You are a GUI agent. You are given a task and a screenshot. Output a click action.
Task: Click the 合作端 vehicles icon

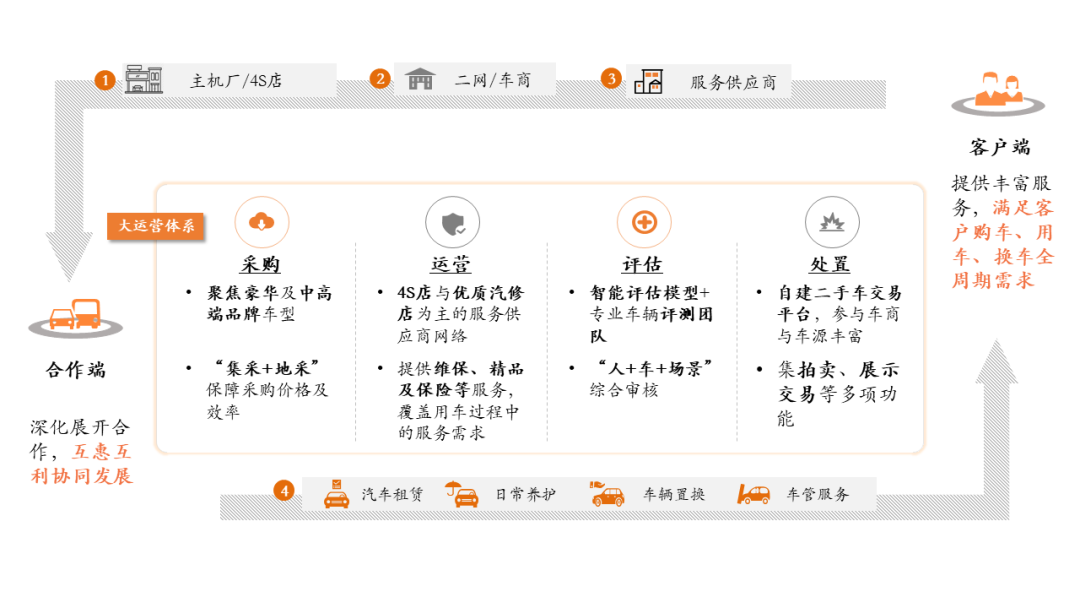tap(76, 316)
